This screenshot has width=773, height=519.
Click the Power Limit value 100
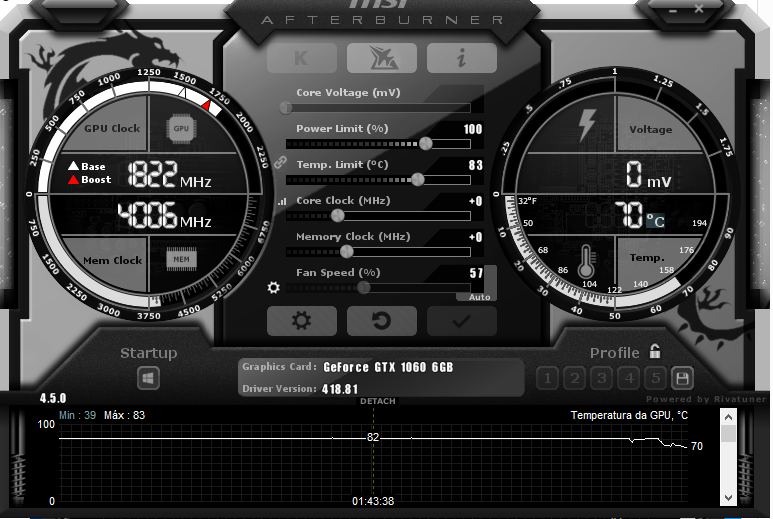pos(473,129)
